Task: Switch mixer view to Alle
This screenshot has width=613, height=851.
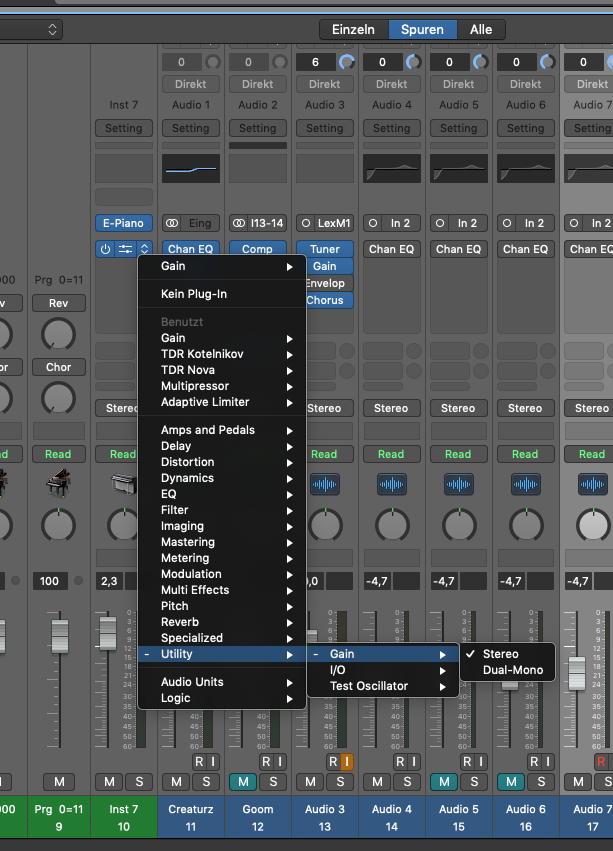Action: point(481,29)
